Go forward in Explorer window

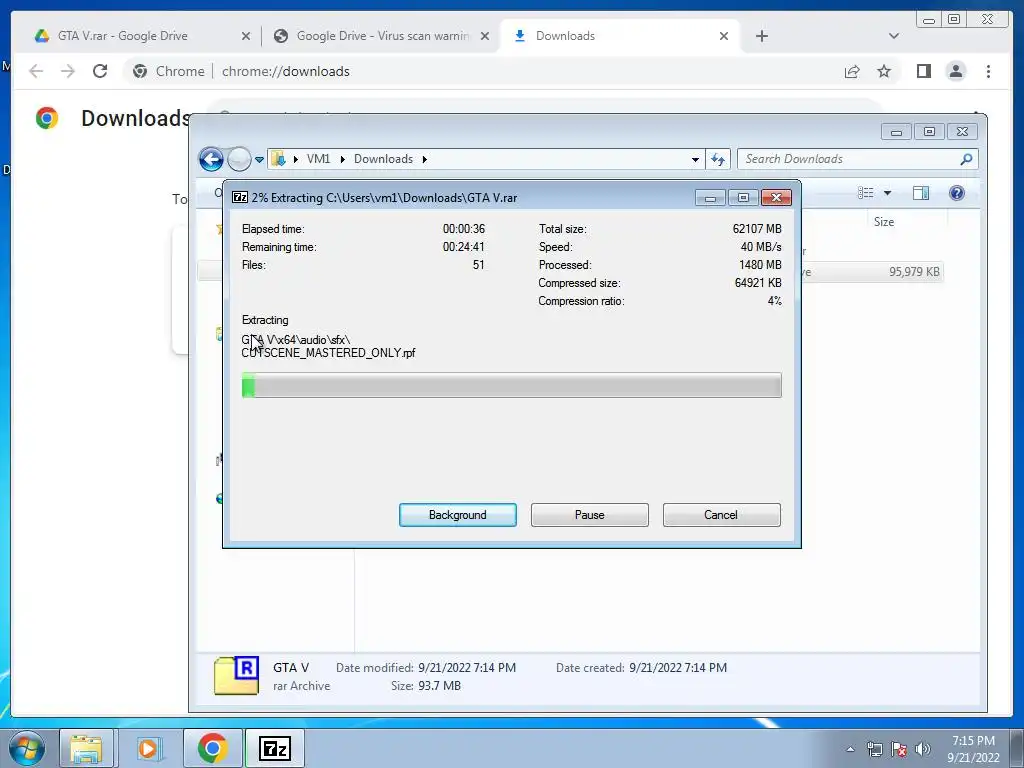[239, 159]
